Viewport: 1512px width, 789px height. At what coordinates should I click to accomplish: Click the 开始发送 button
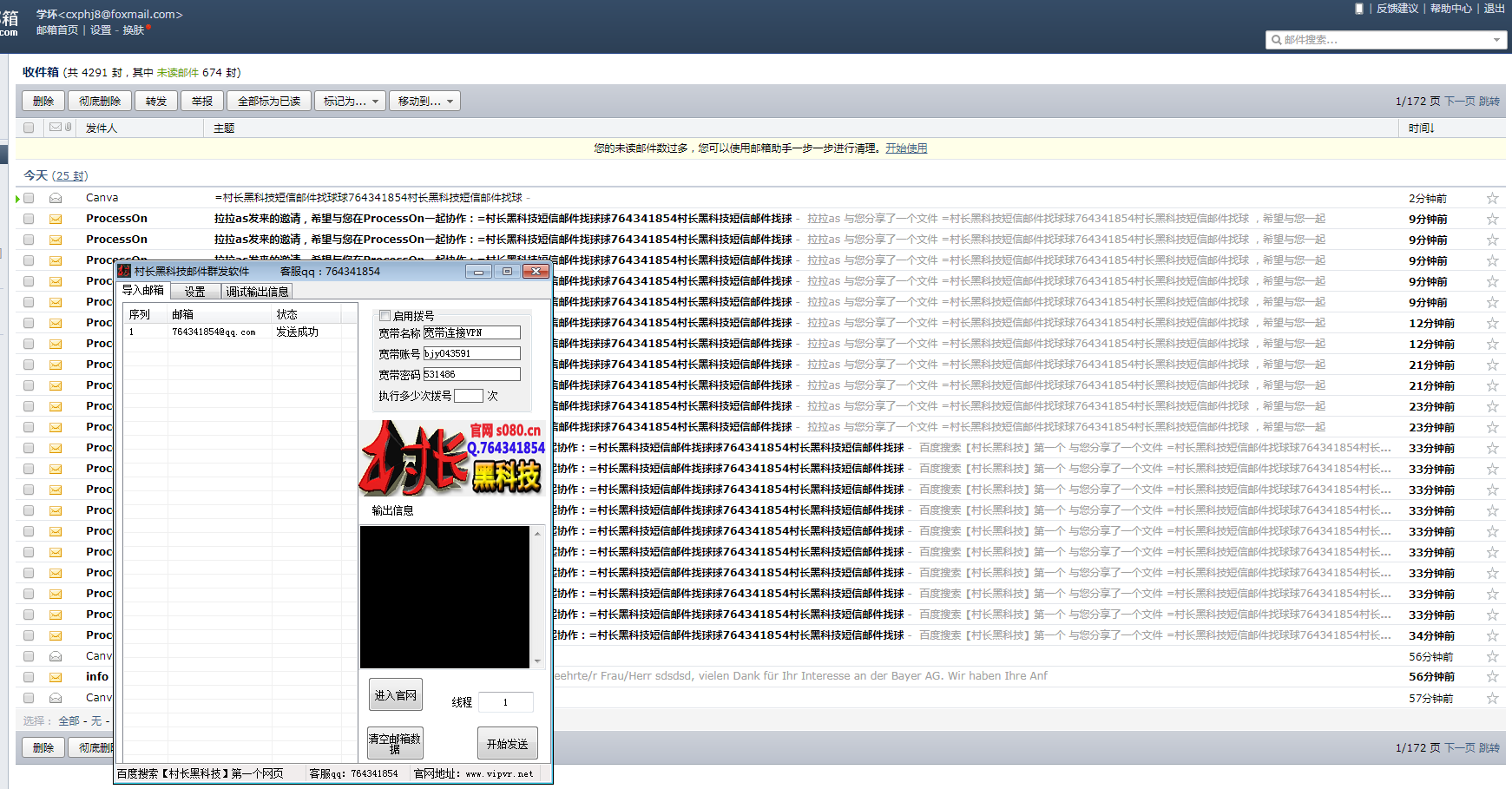coord(508,744)
